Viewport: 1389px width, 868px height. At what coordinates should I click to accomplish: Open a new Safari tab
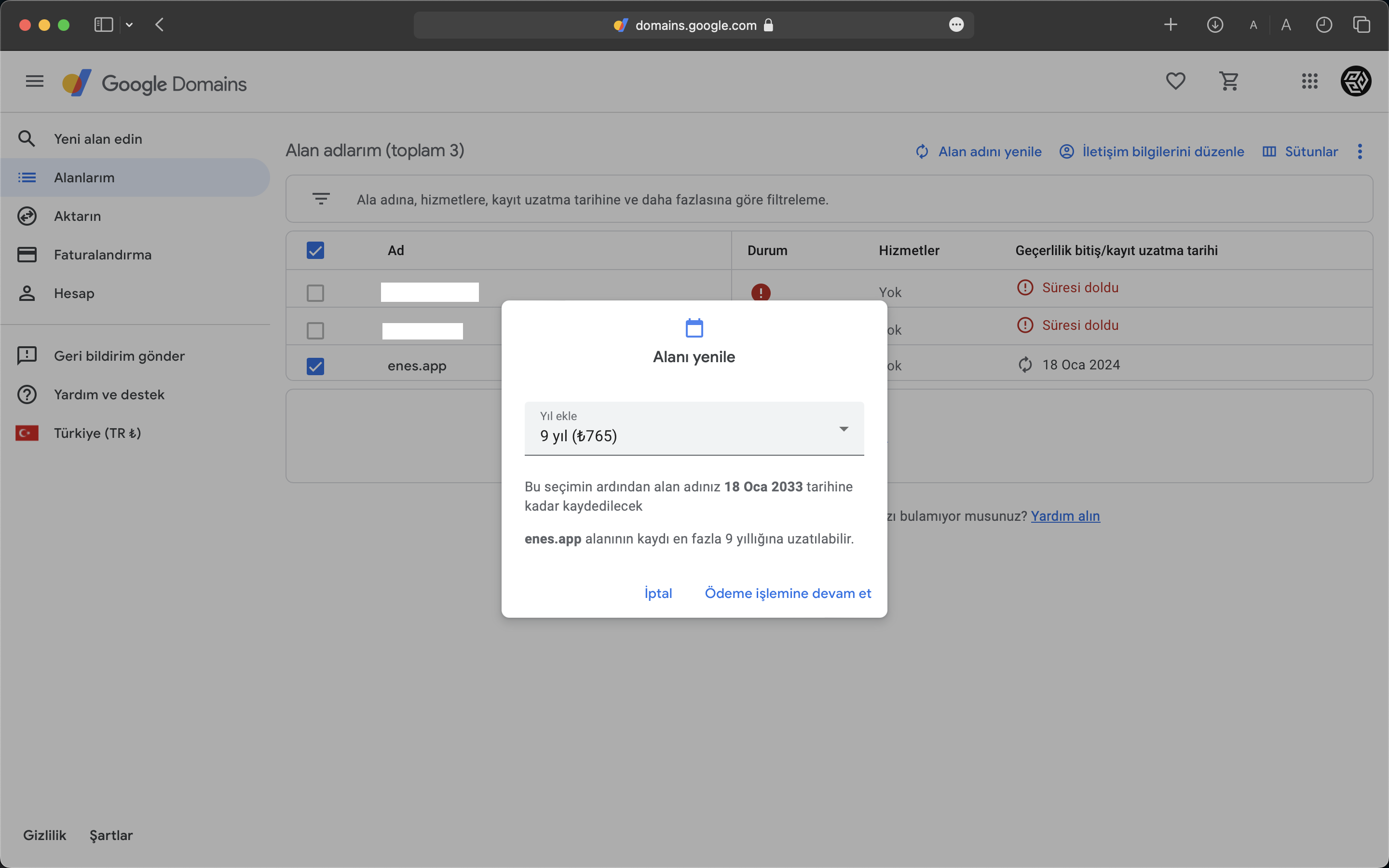1171,25
